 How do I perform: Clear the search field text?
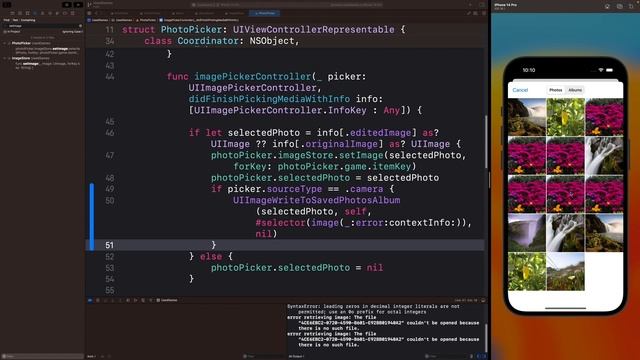click(80, 26)
